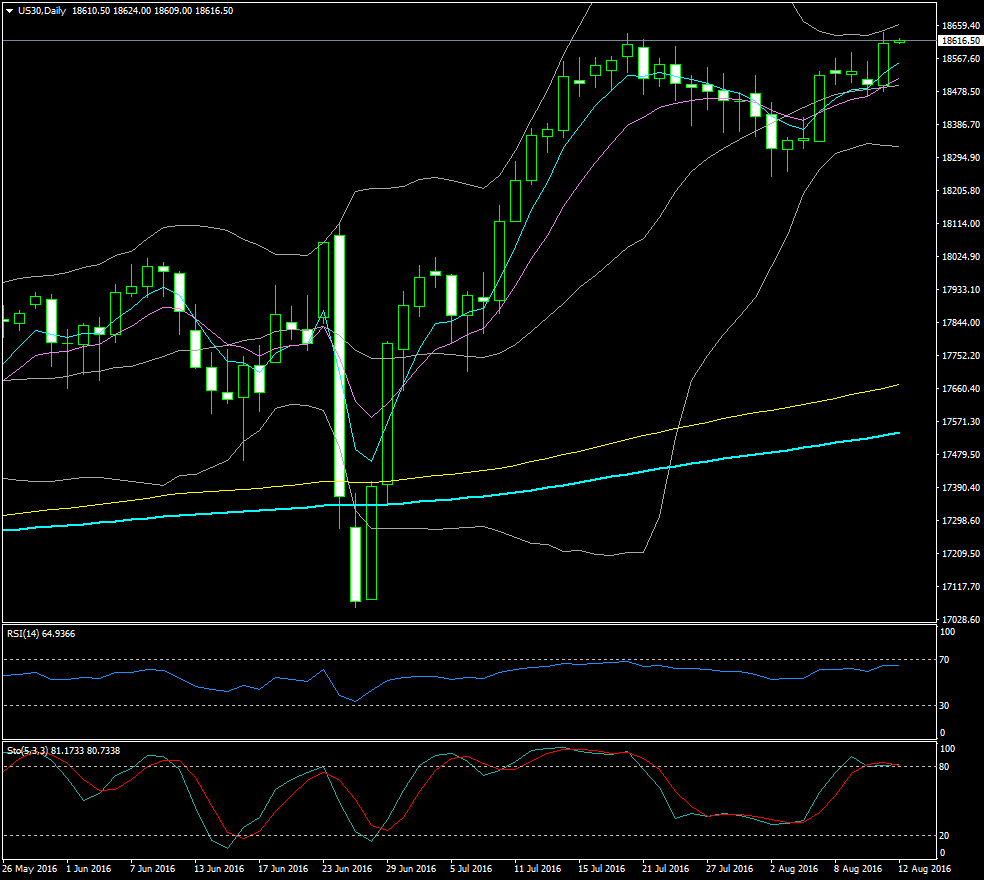Select the large white candle on 23 Jun 2016
This screenshot has height=880, width=984.
click(x=340, y=366)
